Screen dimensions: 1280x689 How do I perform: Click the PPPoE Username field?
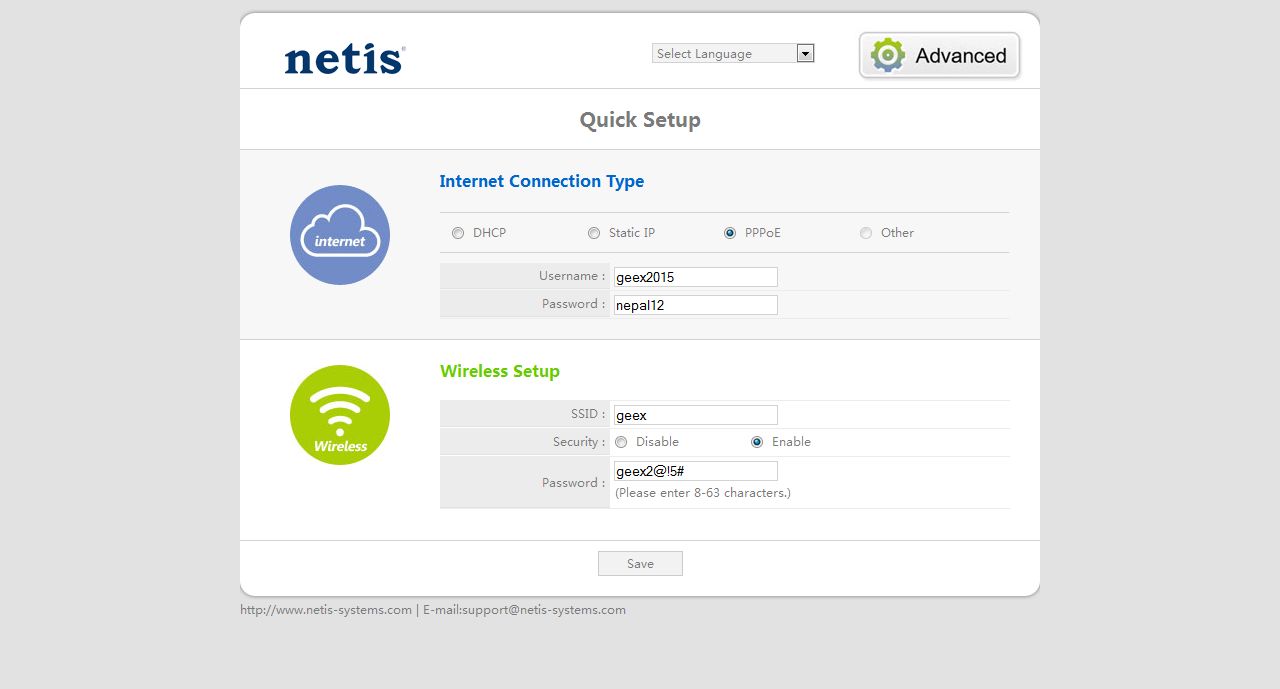click(x=695, y=277)
